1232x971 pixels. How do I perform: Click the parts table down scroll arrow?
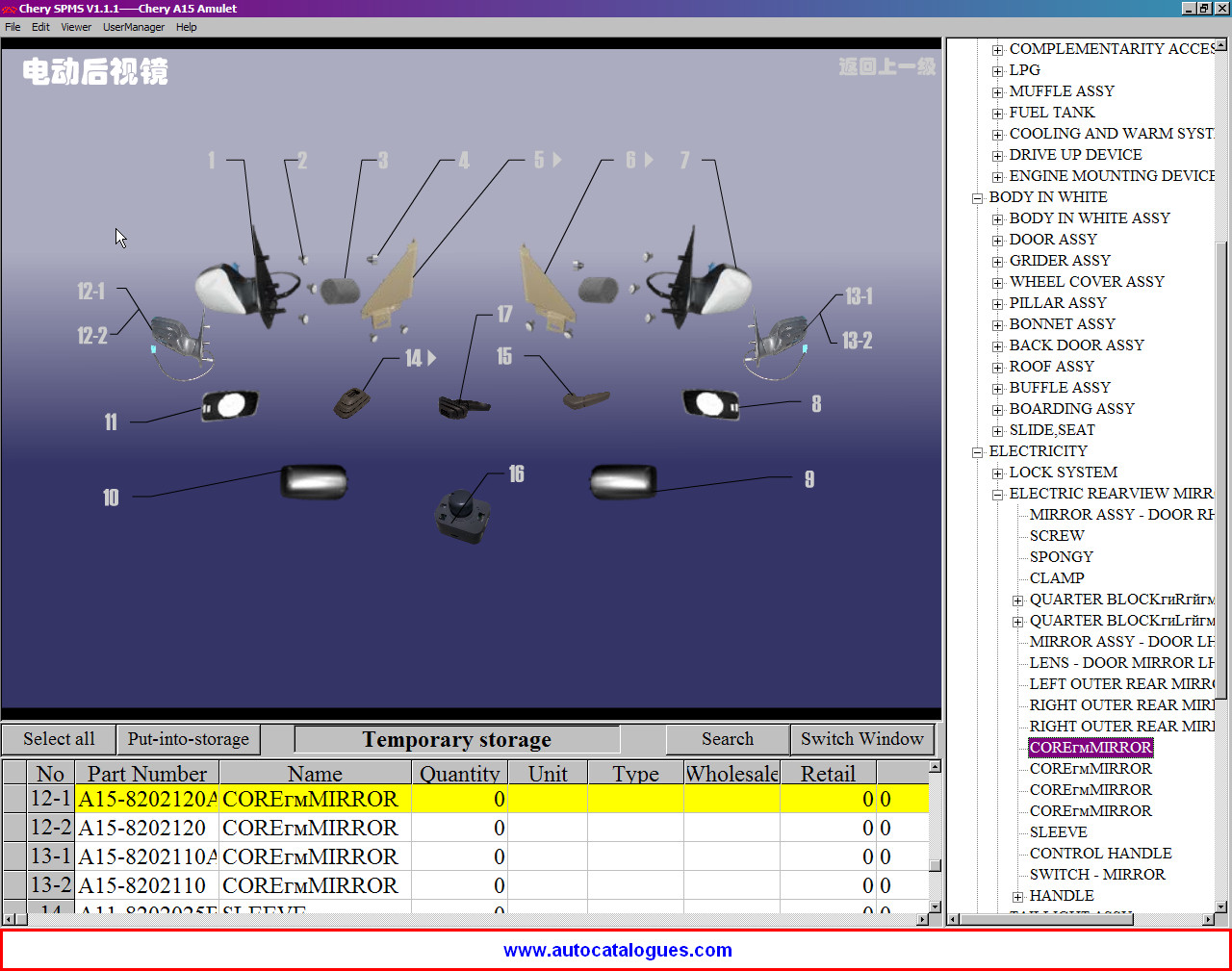click(935, 907)
